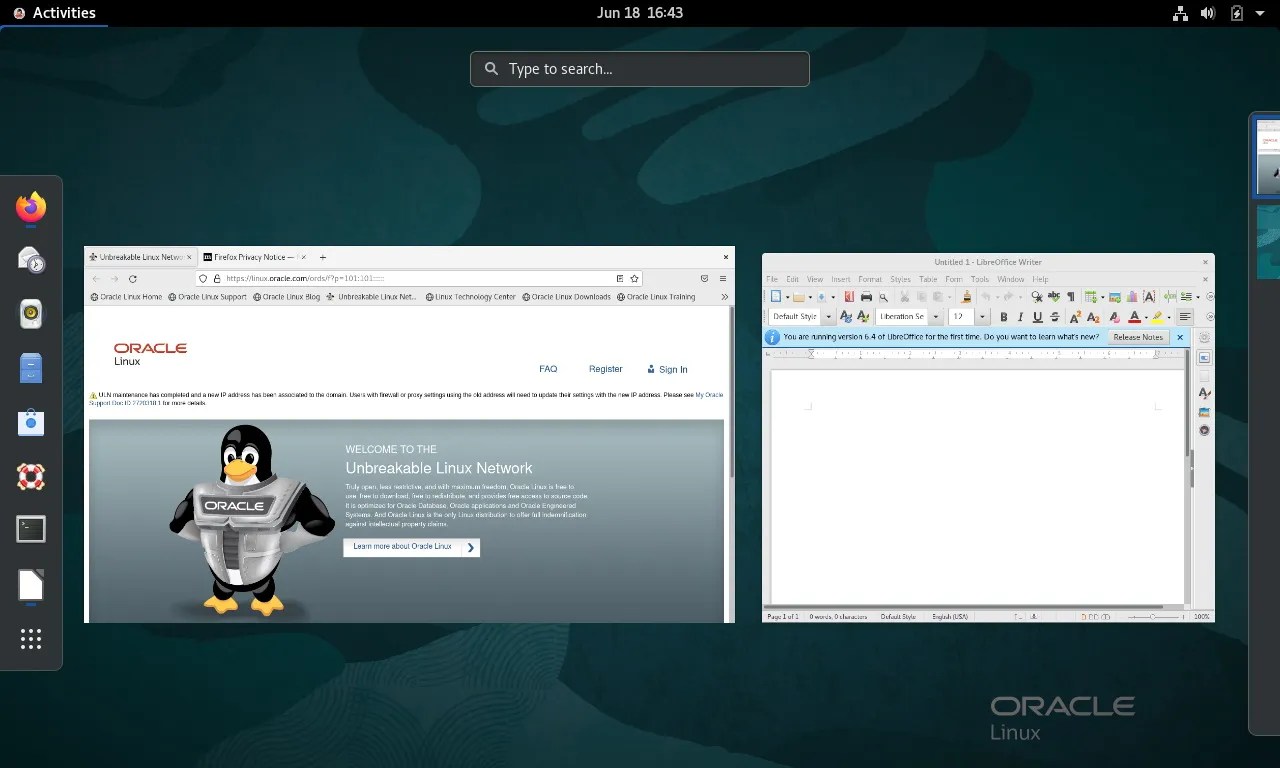Open Find and Replace from the toolbar

tap(1038, 296)
